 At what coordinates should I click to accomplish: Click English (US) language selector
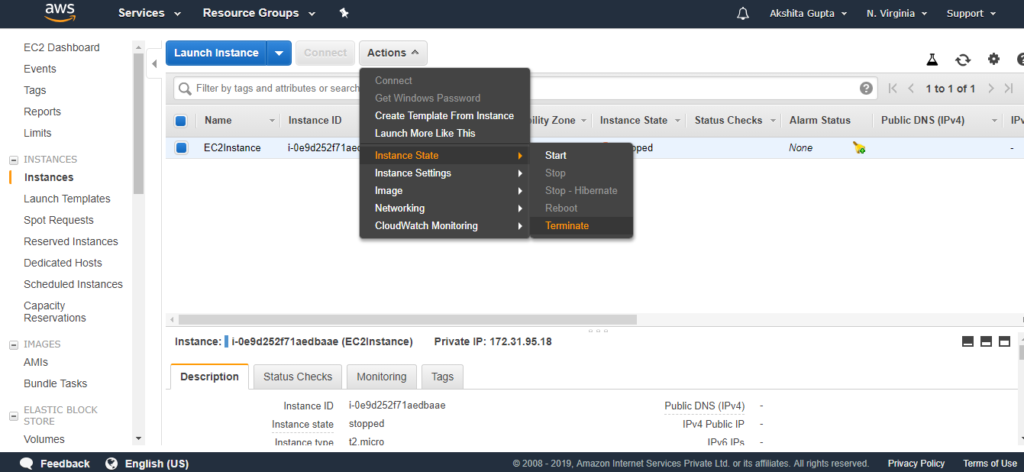tap(157, 464)
